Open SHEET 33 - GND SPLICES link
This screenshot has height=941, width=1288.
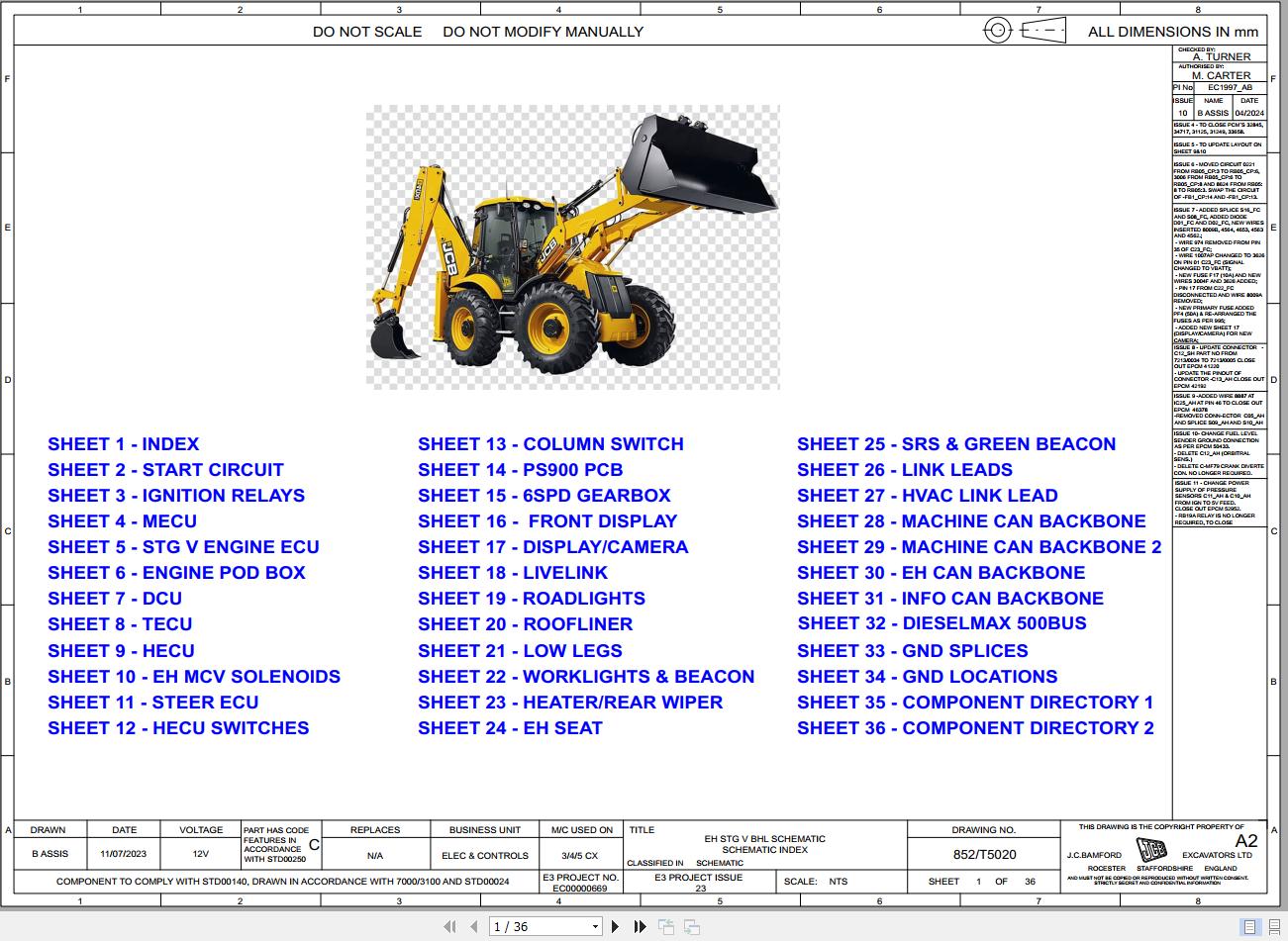click(x=913, y=651)
